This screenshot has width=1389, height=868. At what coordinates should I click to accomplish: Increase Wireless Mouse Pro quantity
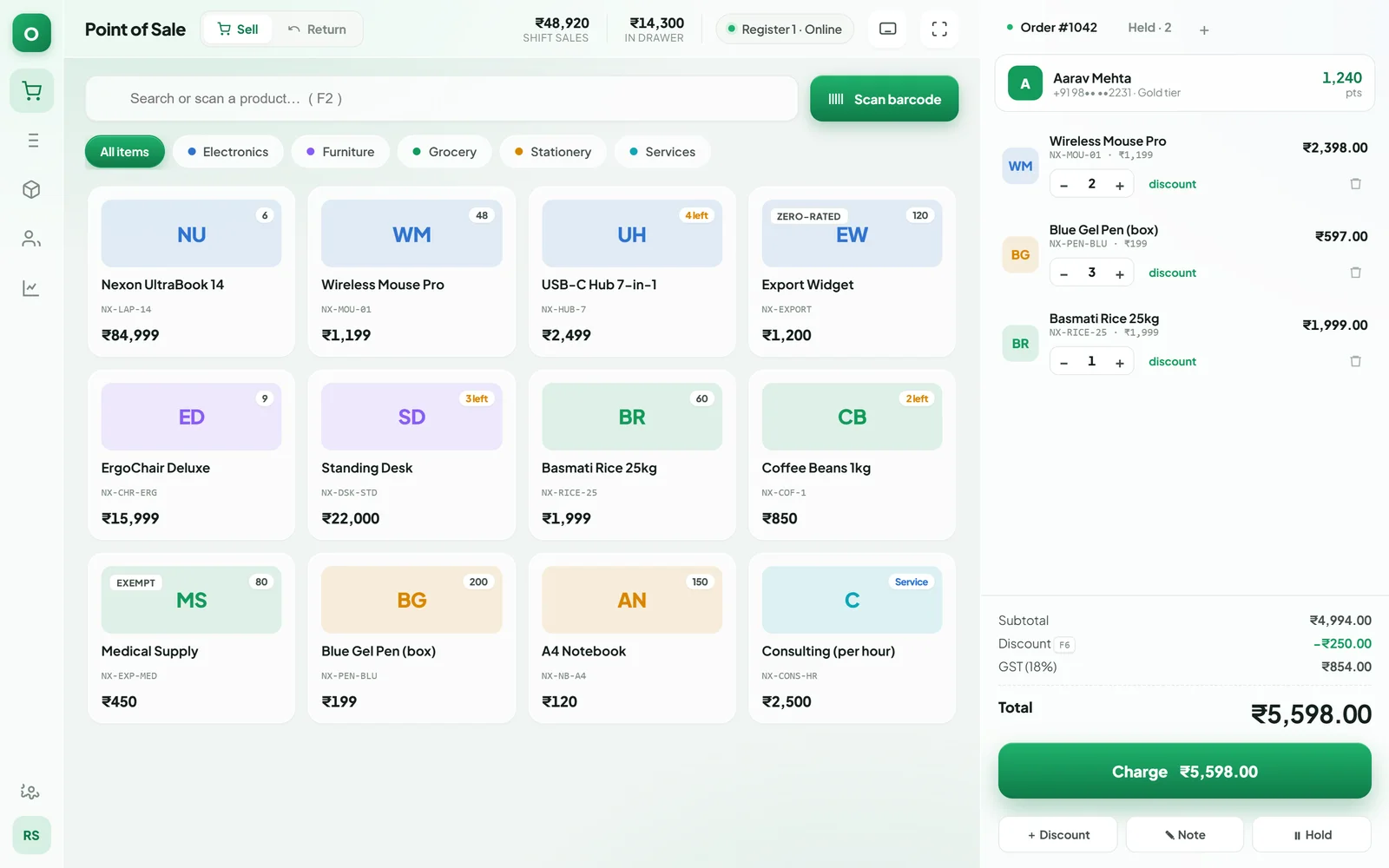1120,185
